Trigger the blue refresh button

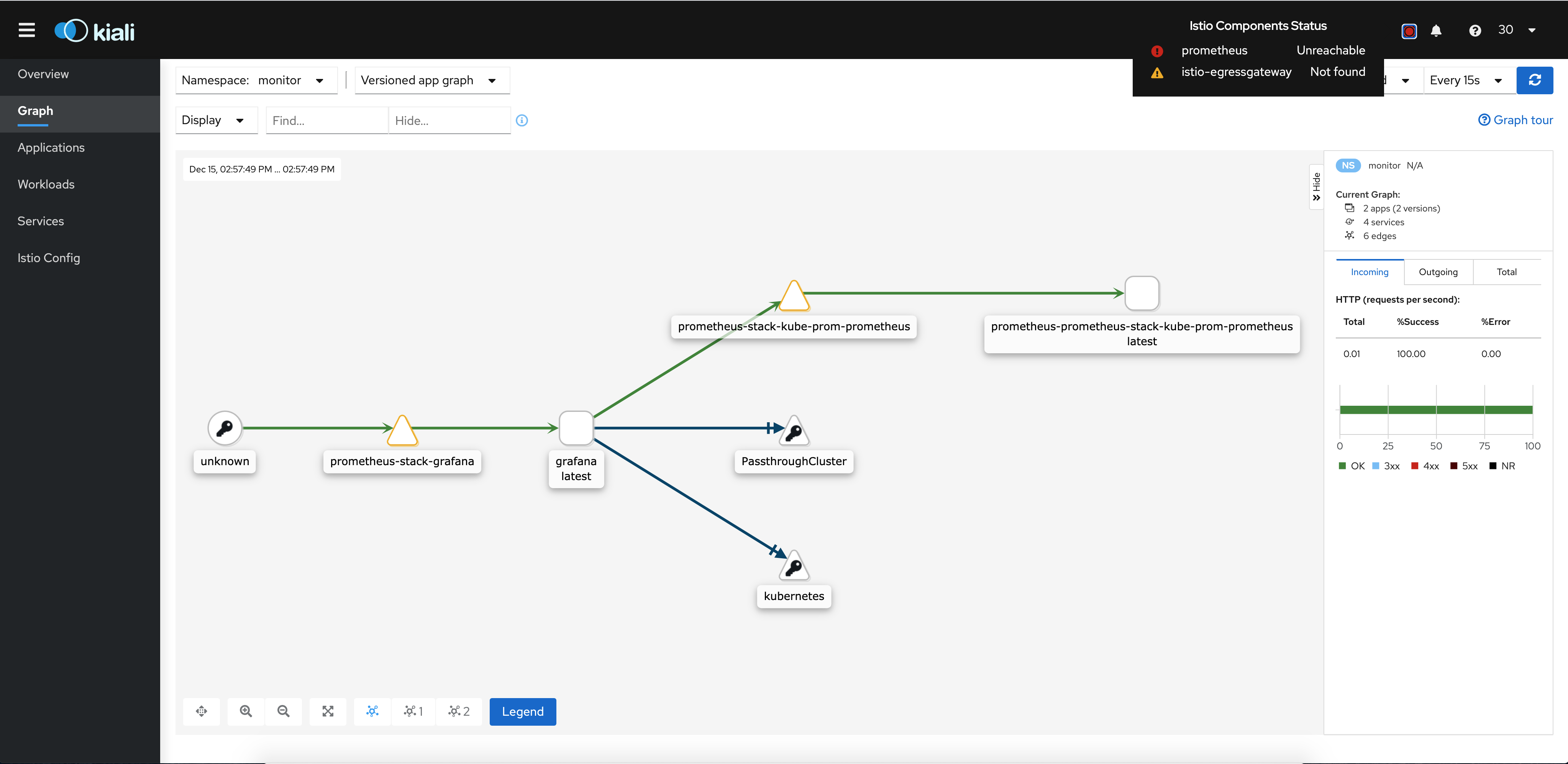pos(1535,80)
